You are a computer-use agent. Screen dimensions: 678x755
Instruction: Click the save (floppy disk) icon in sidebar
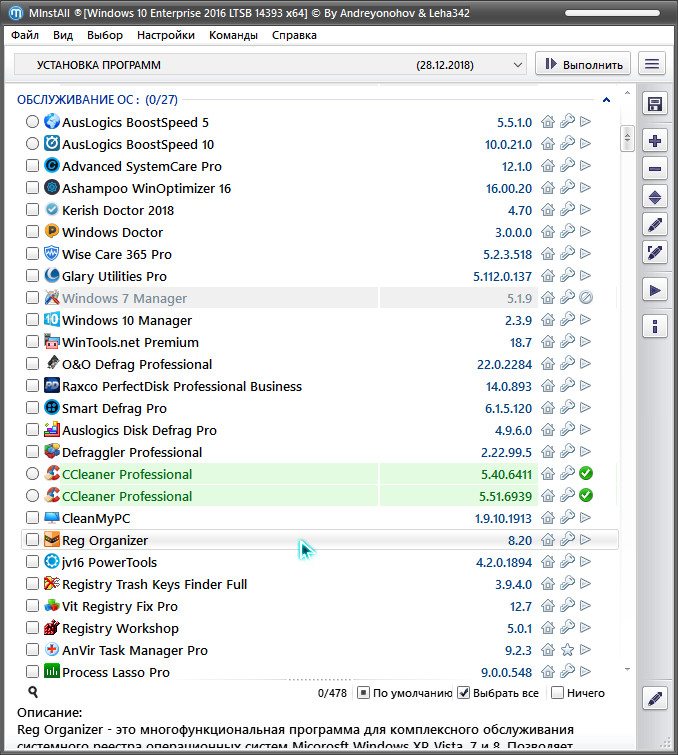coord(655,105)
